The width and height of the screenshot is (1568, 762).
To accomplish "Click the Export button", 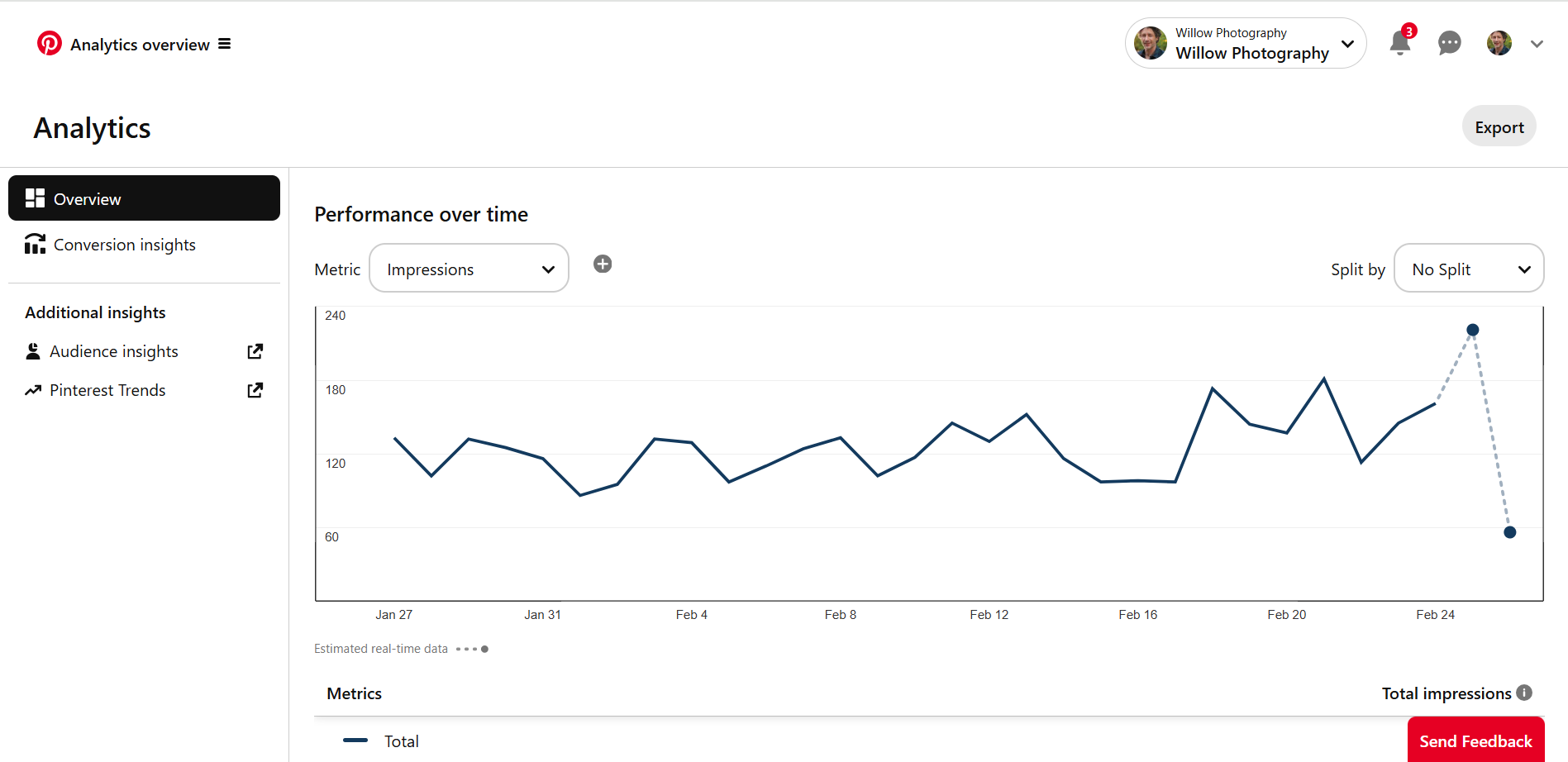I will click(1499, 126).
